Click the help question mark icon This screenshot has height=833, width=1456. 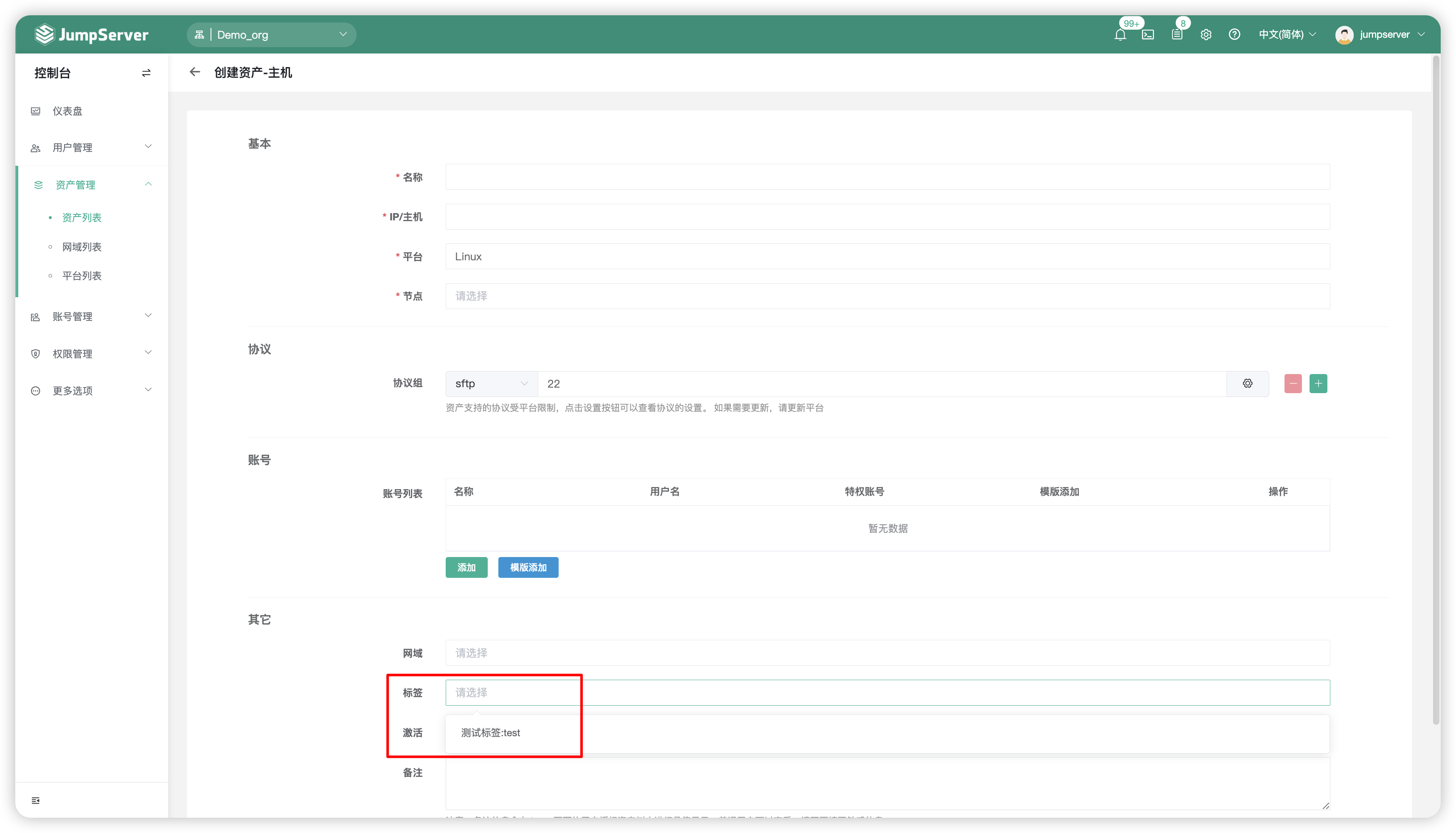1234,34
